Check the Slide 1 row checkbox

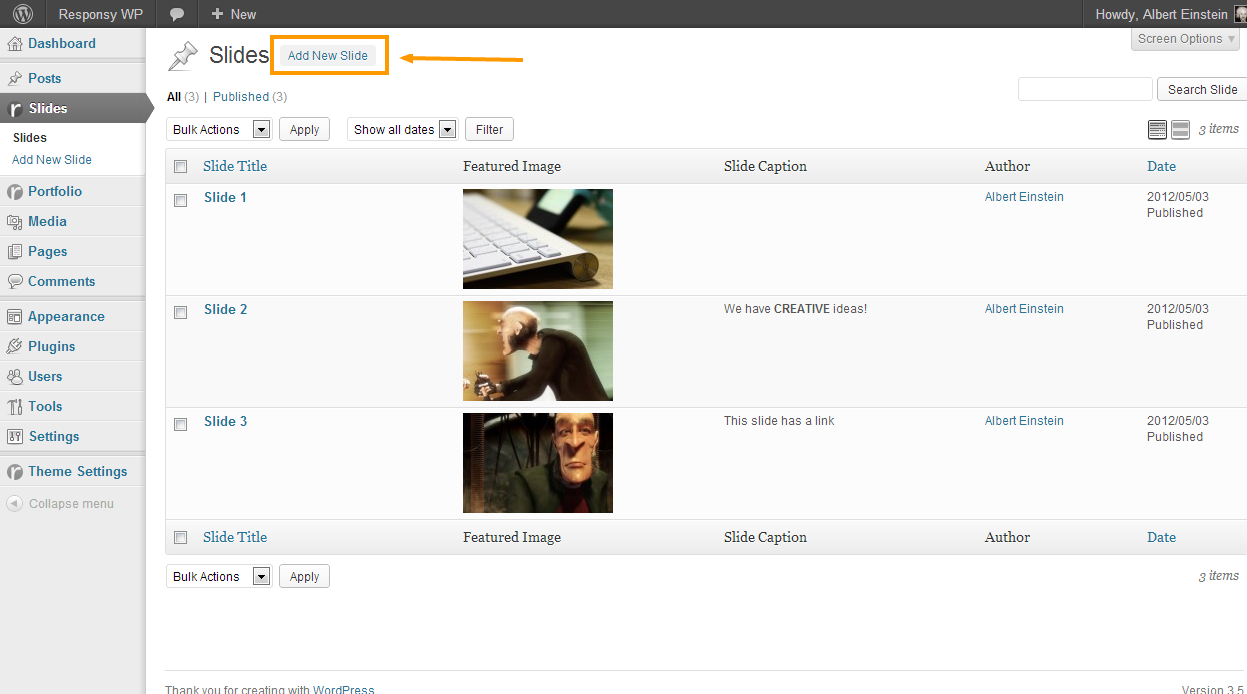(181, 200)
